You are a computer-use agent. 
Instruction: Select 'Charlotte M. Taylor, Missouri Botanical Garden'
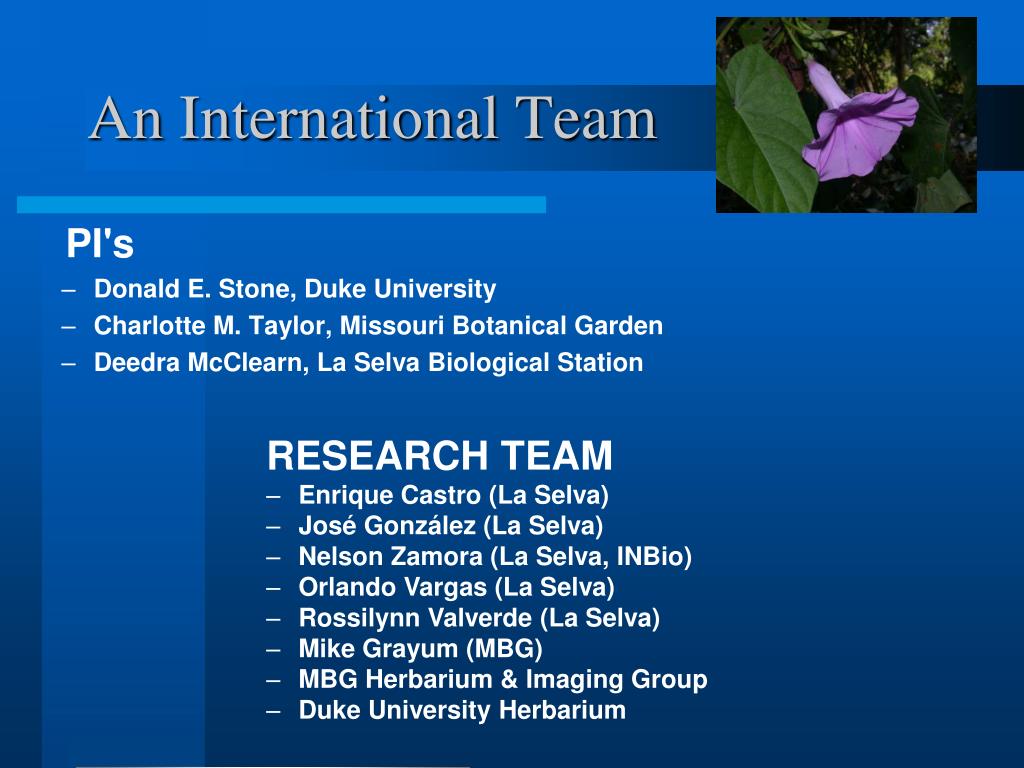point(378,325)
